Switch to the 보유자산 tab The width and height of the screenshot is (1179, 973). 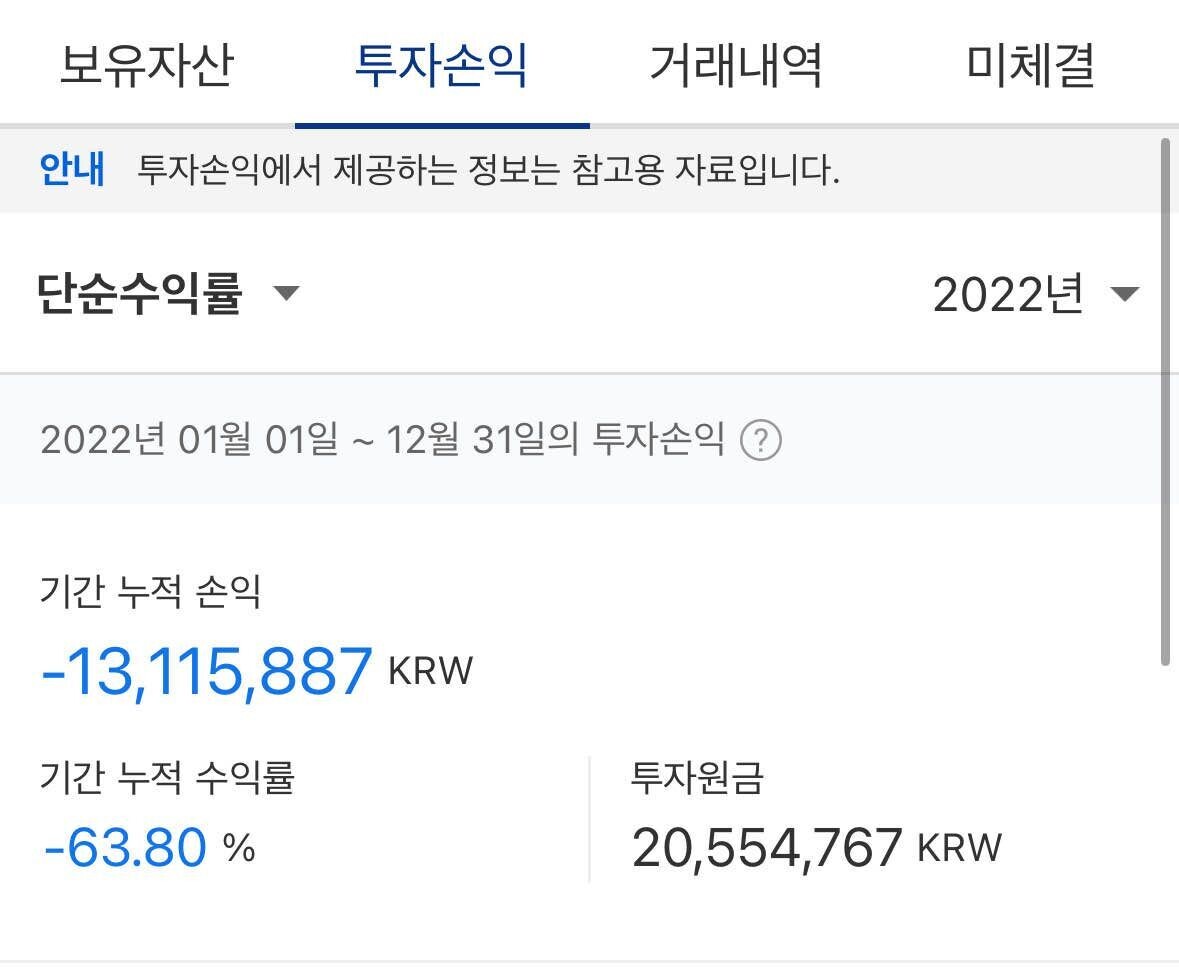(146, 64)
